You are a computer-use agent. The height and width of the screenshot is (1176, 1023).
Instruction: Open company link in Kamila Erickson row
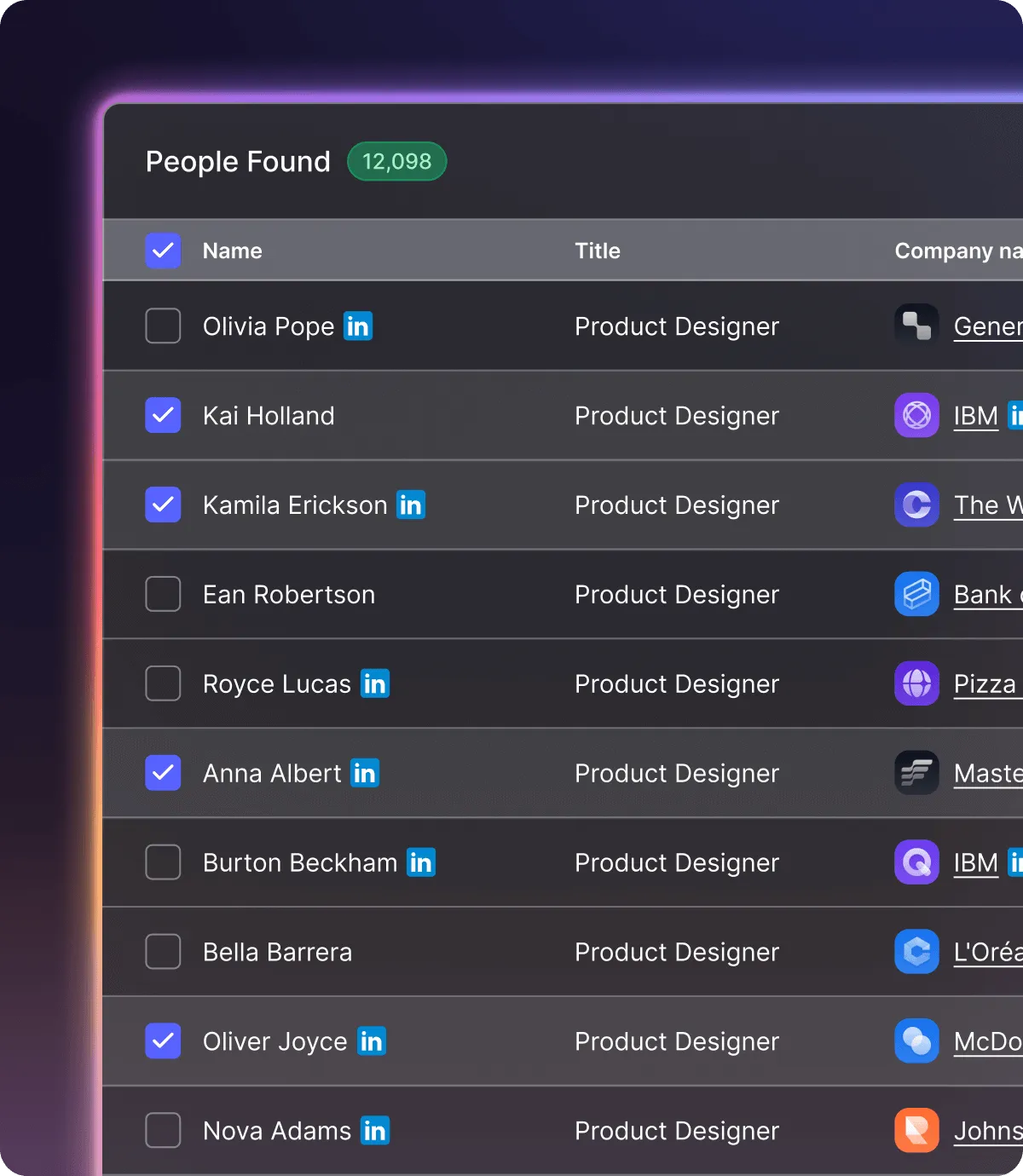[988, 505]
